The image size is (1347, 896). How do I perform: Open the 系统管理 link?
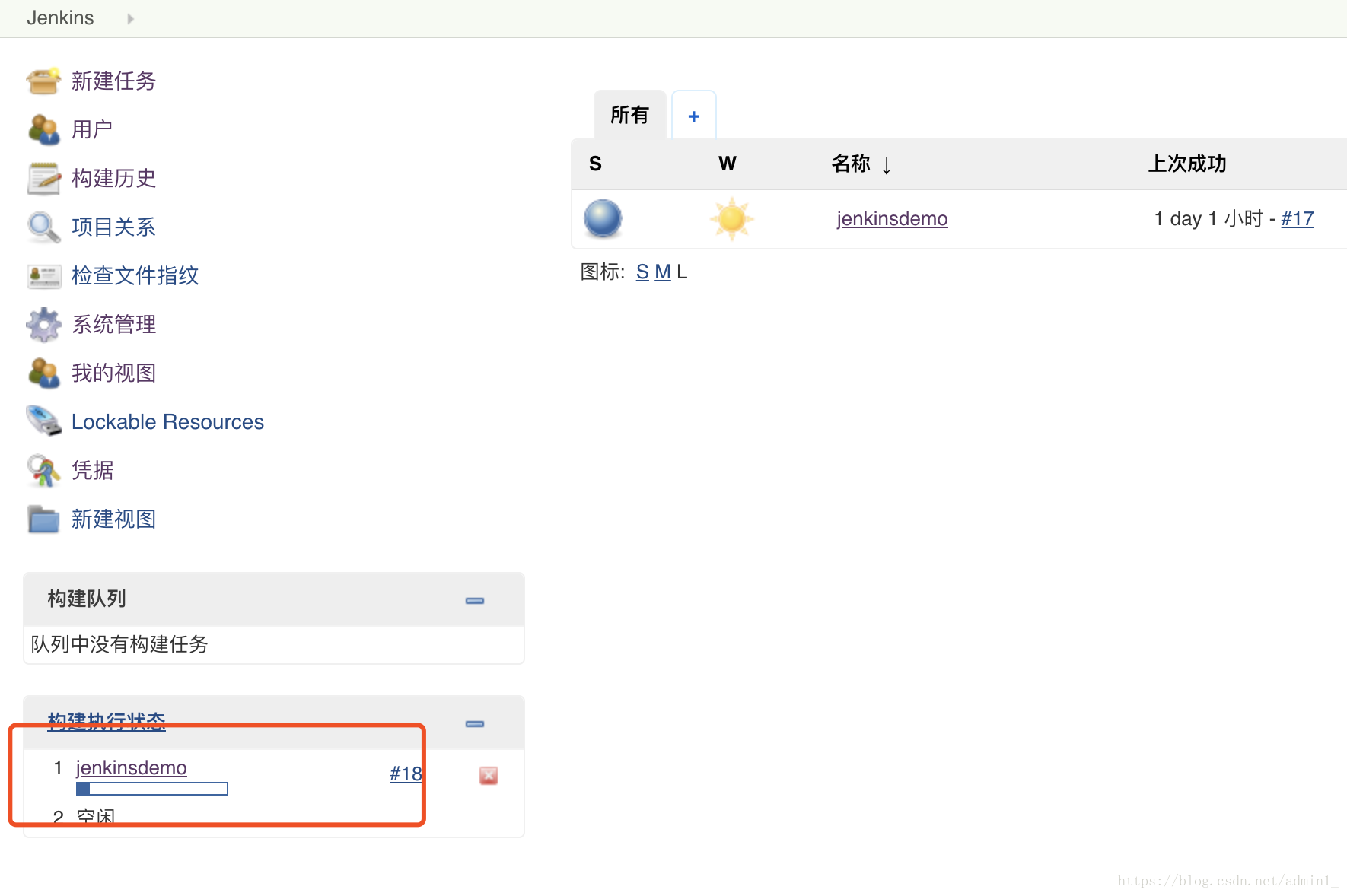113,324
